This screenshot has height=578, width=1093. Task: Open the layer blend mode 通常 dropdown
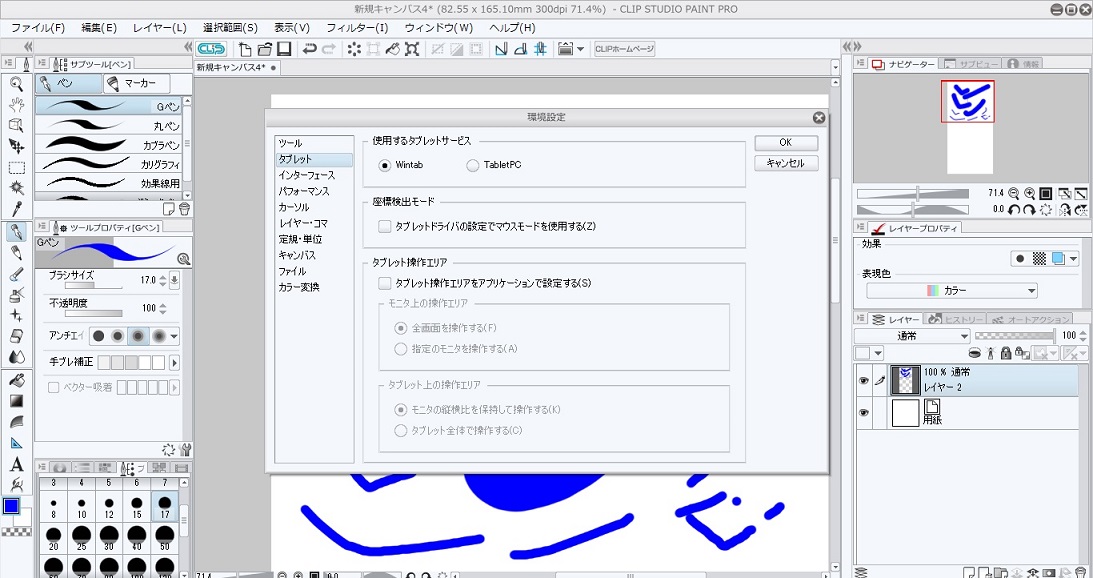tap(912, 335)
